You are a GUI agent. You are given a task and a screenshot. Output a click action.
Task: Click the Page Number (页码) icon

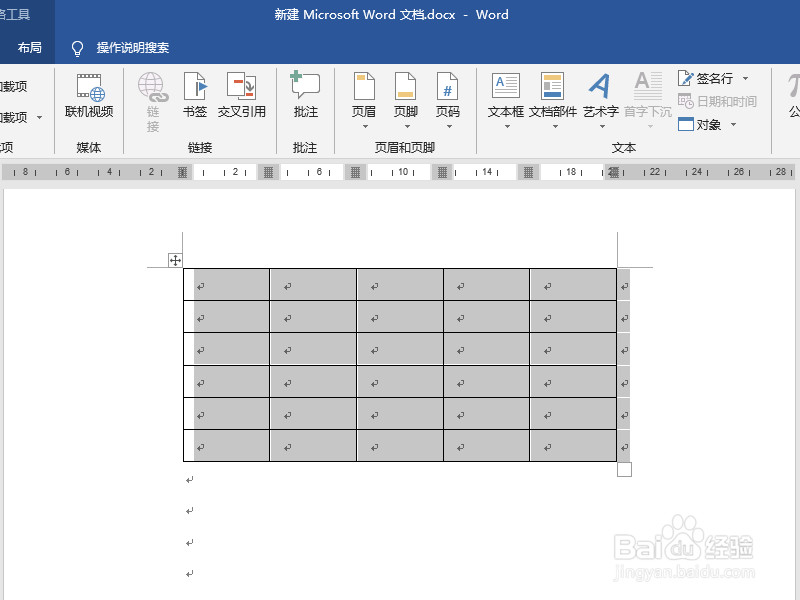447,86
